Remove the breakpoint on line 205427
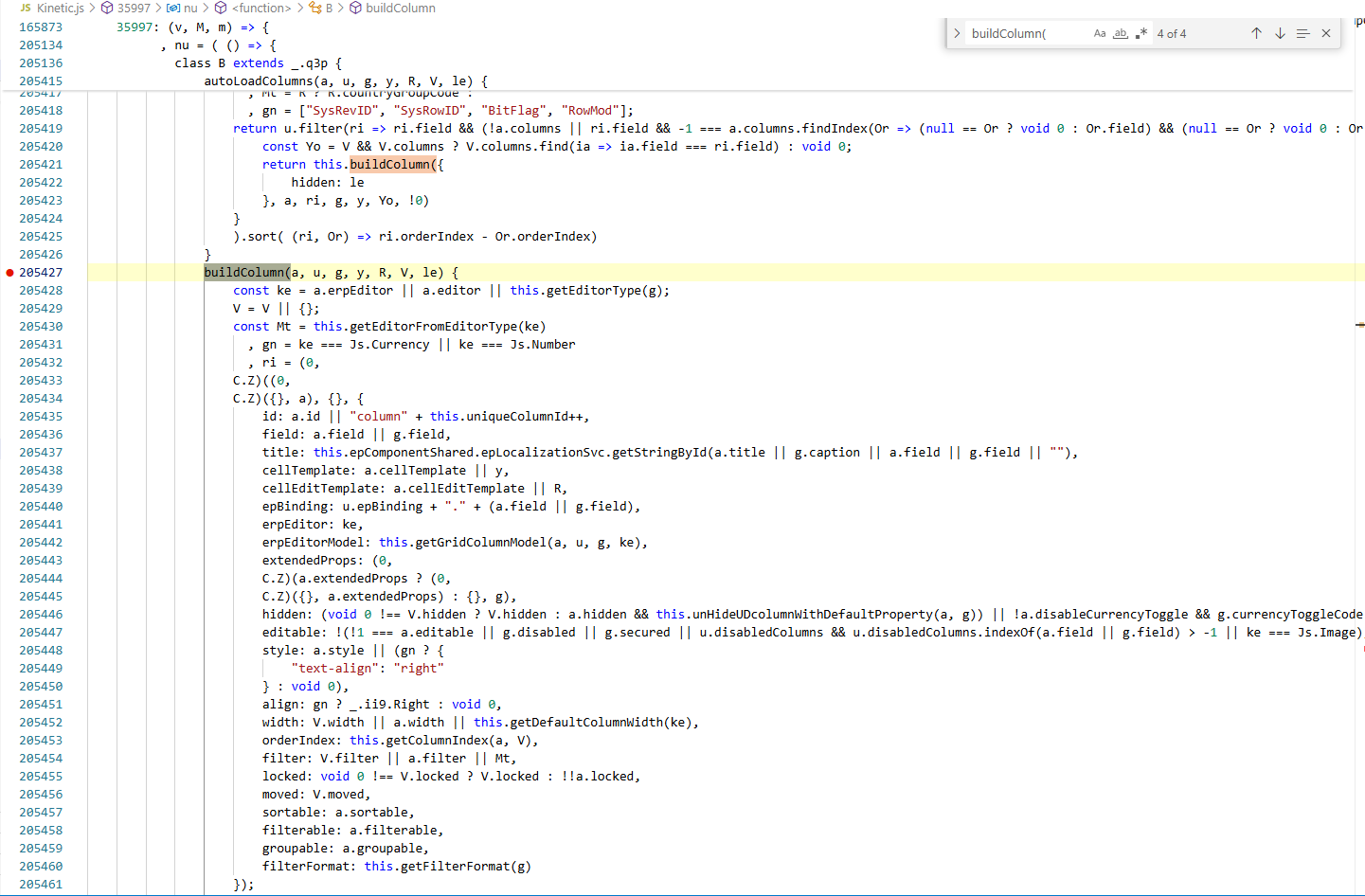The image size is (1365, 896). (x=9, y=273)
